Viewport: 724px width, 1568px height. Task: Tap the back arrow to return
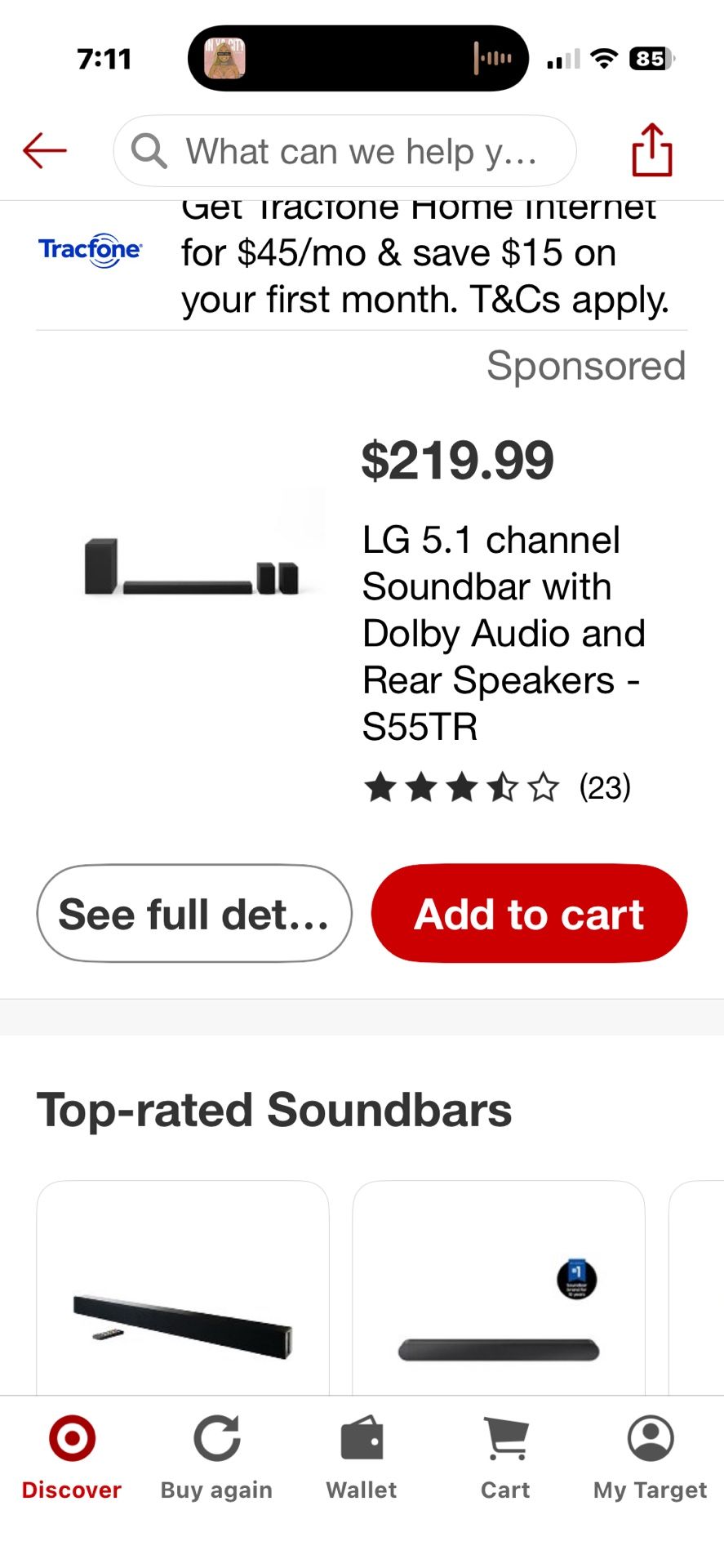tap(45, 150)
